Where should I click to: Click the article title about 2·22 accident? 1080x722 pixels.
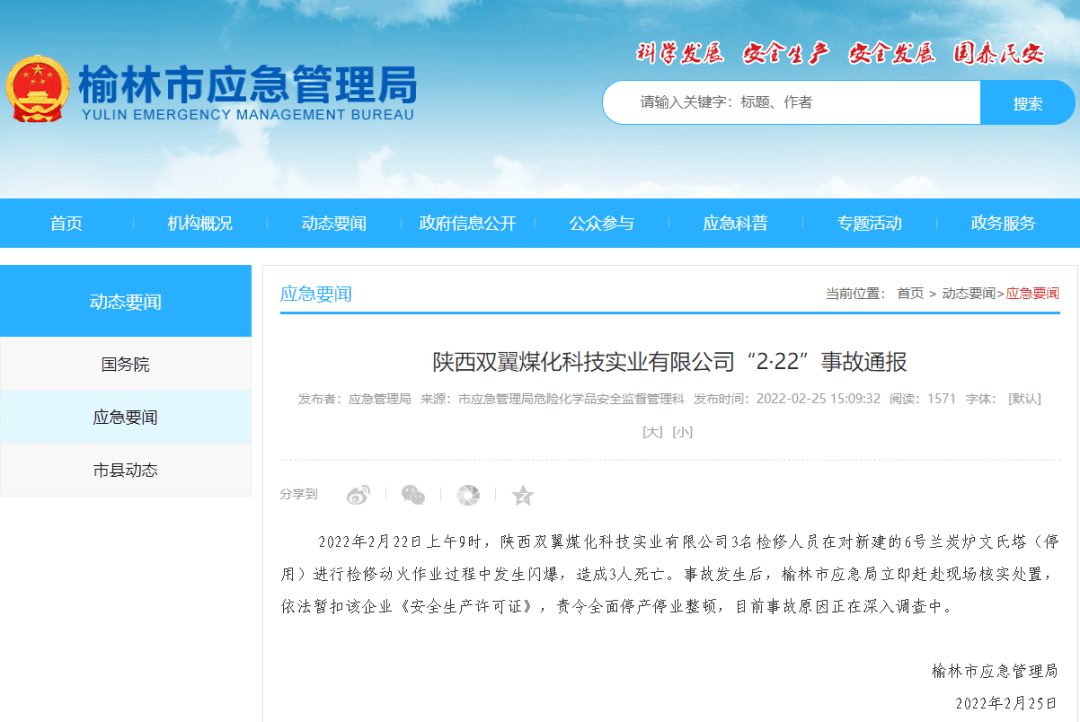(669, 362)
